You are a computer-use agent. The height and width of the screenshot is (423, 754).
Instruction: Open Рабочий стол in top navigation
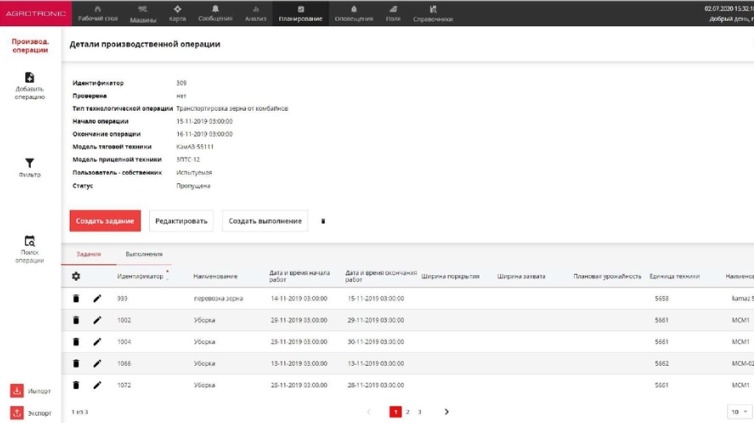98,13
